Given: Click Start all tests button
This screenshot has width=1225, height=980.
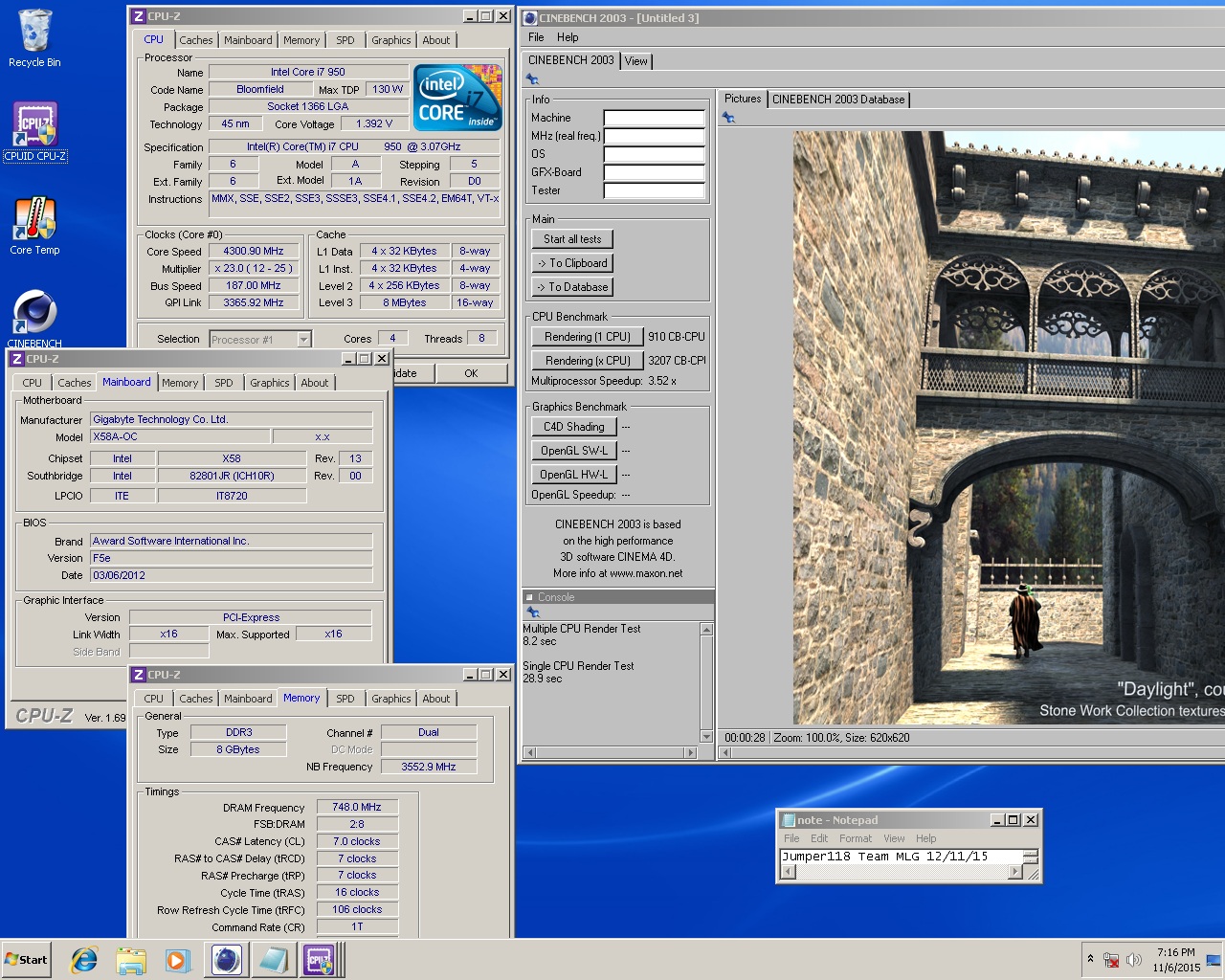Looking at the screenshot, I should (572, 239).
